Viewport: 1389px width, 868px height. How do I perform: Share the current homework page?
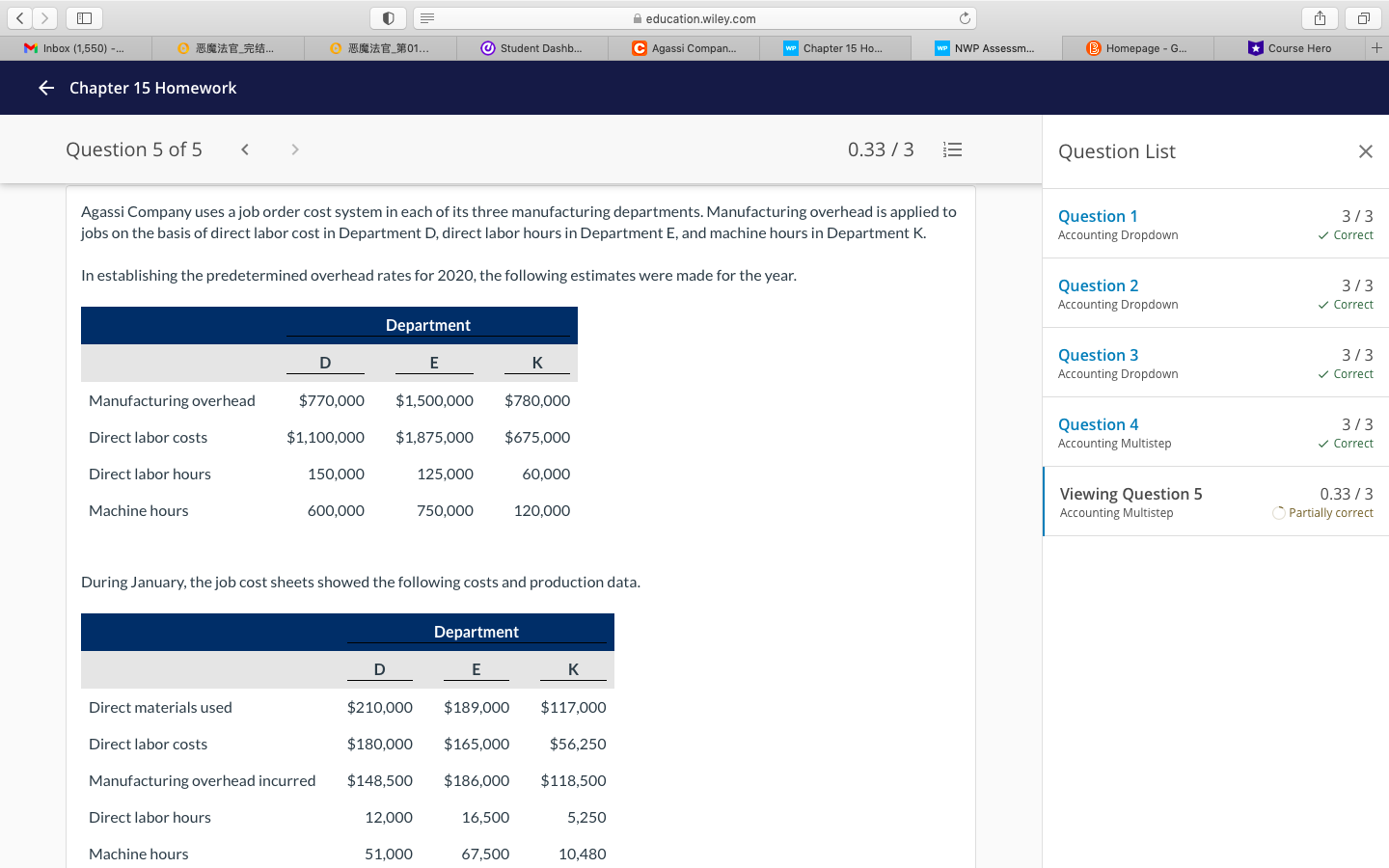click(1320, 17)
